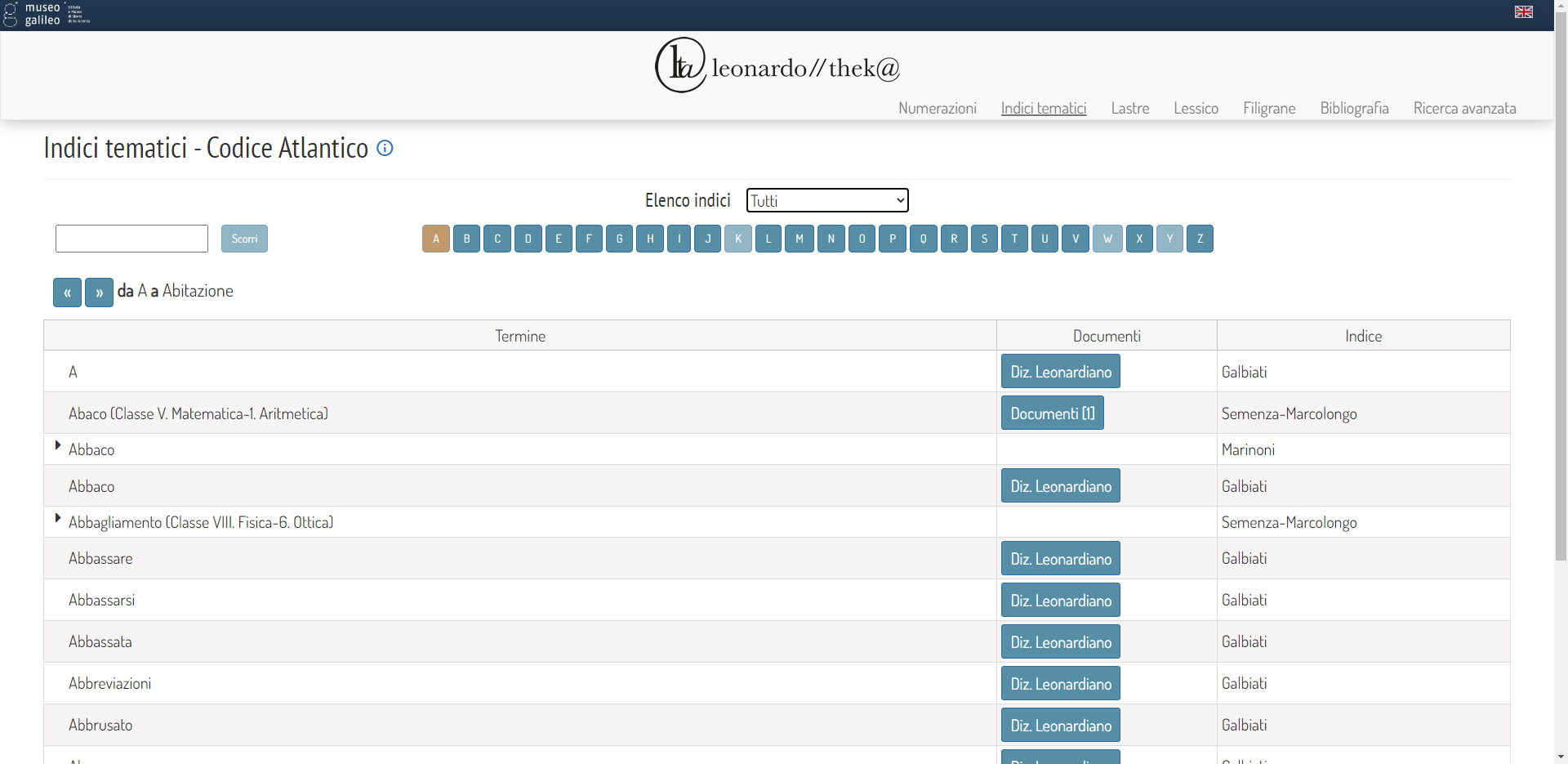Select letter D filter

click(x=528, y=239)
